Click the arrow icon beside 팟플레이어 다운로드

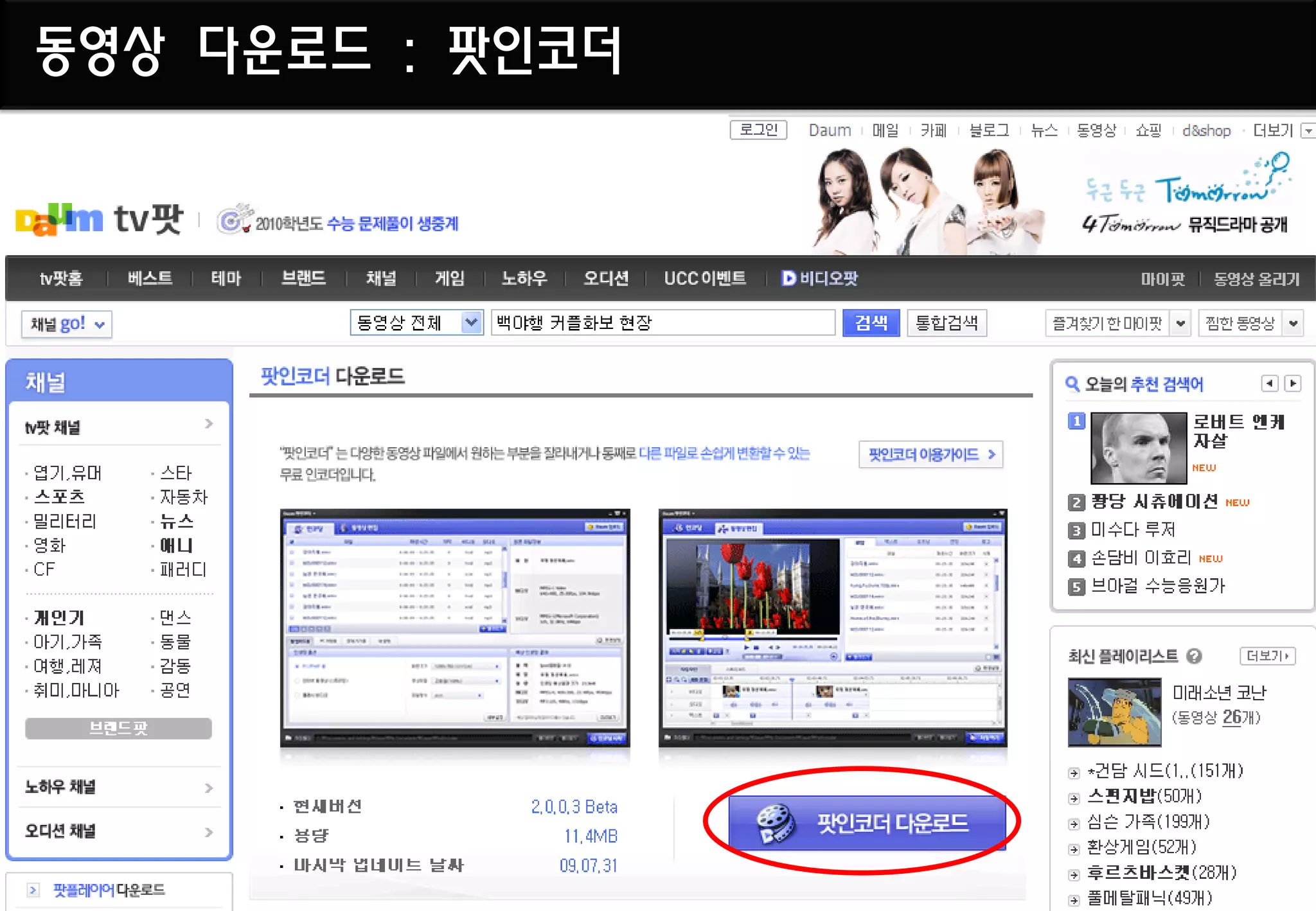pyautogui.click(x=33, y=890)
